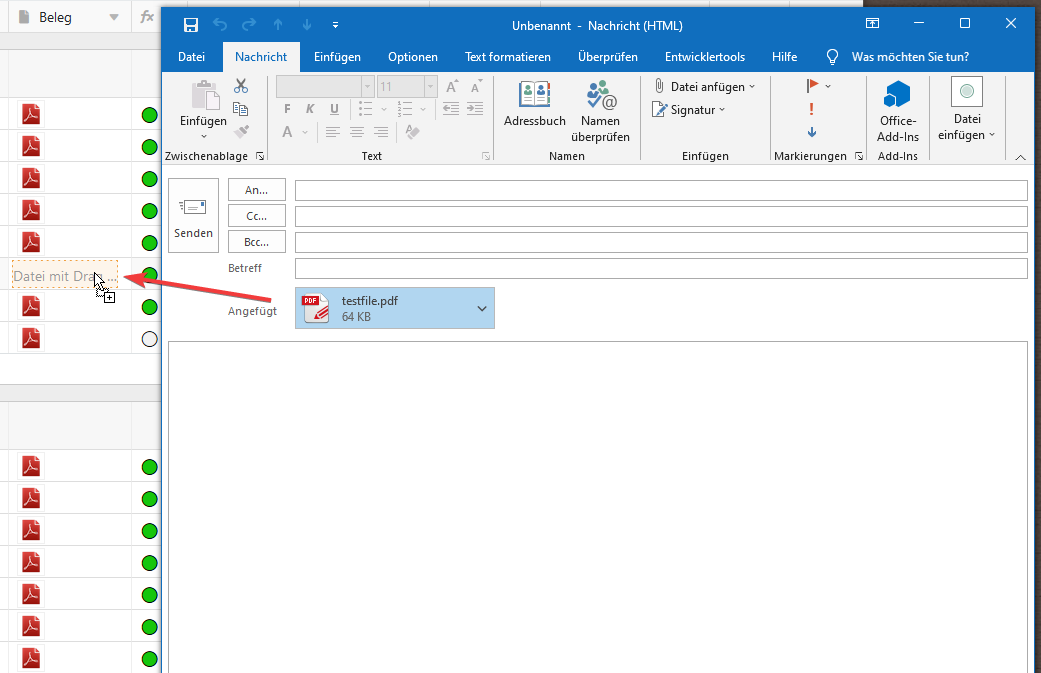Go to next item with the down arrow

coord(307,25)
